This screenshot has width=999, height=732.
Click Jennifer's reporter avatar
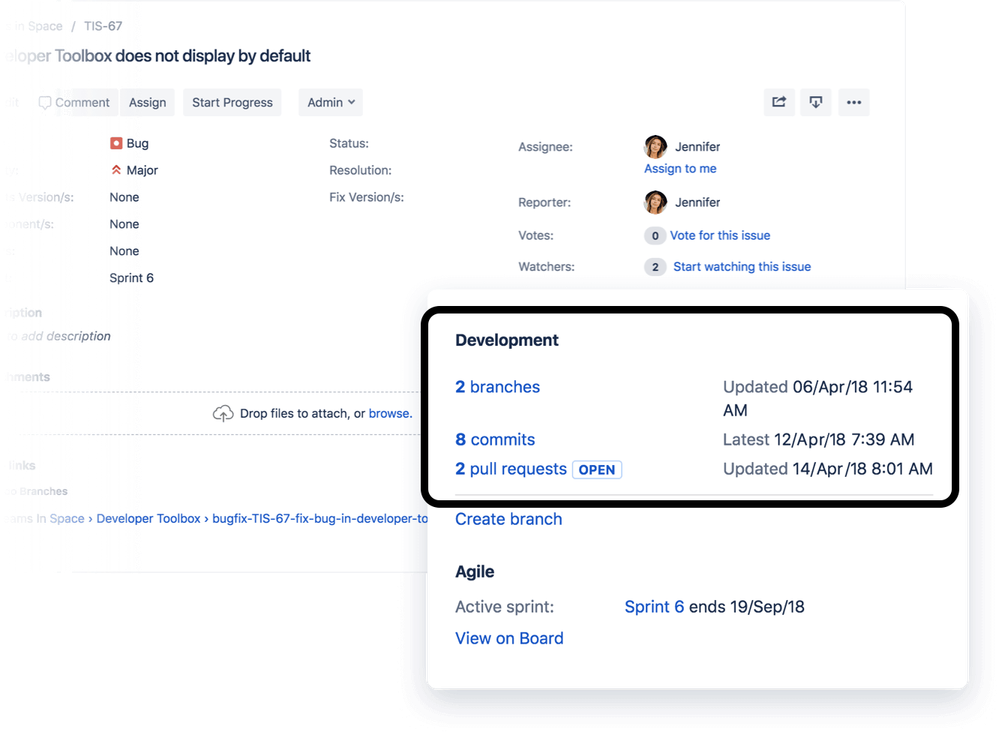[656, 202]
